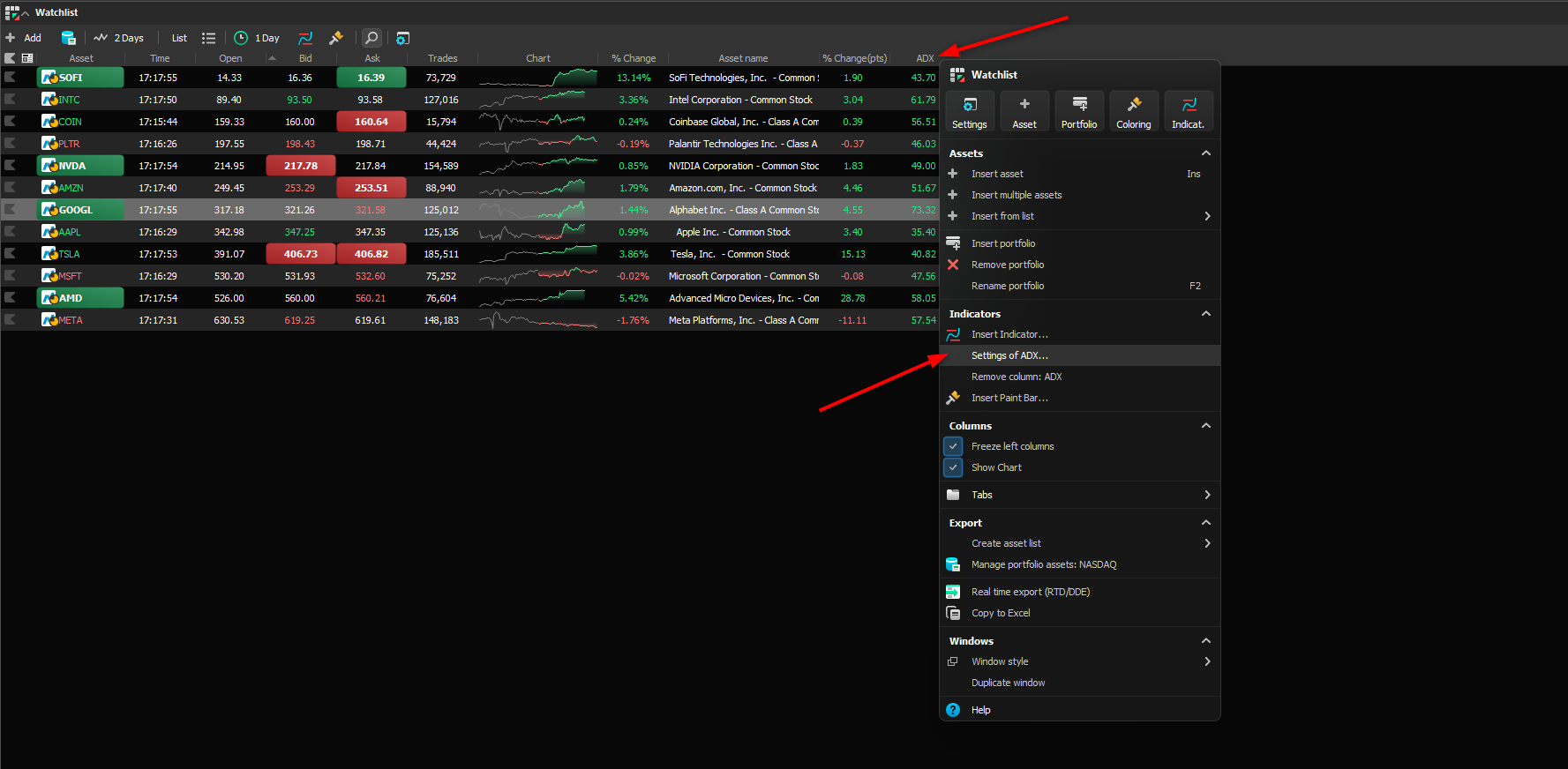The width and height of the screenshot is (1568, 769).
Task: Click the Watchlist window icon in the title bar
Action: tap(12, 12)
